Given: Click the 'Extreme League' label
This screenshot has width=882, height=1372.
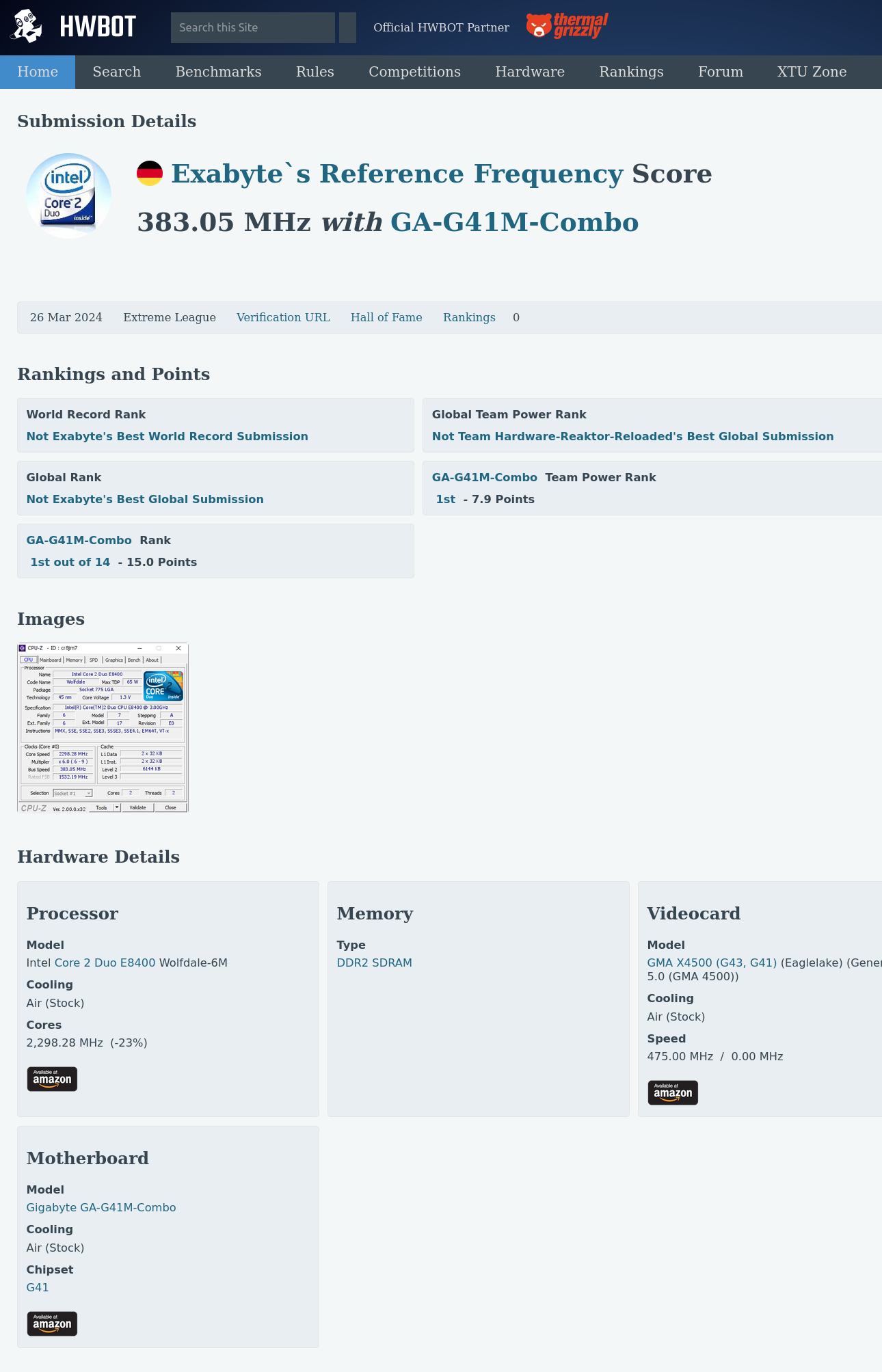Looking at the screenshot, I should [x=170, y=317].
